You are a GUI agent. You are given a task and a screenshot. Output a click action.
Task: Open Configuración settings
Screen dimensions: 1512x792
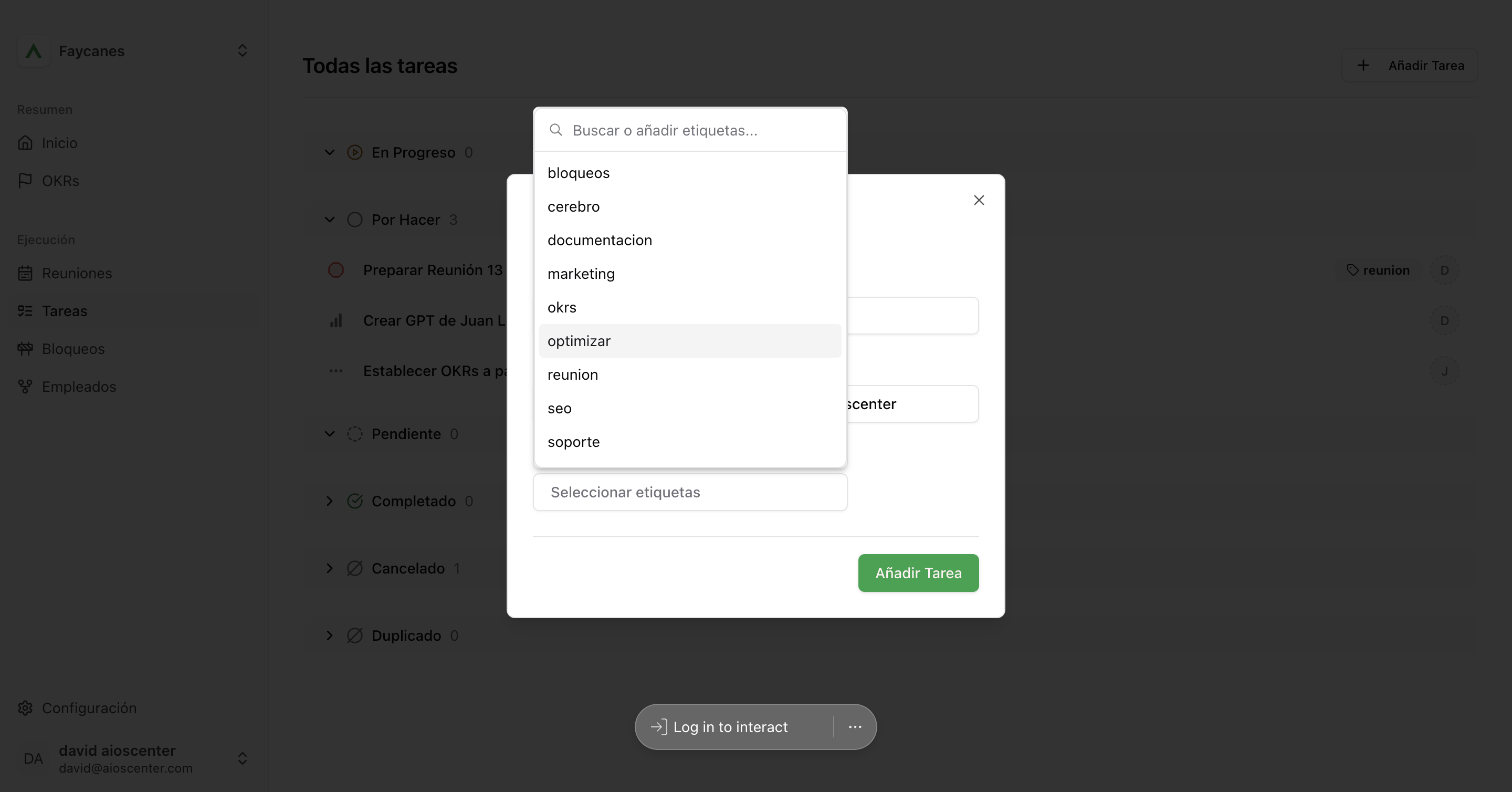point(134,708)
